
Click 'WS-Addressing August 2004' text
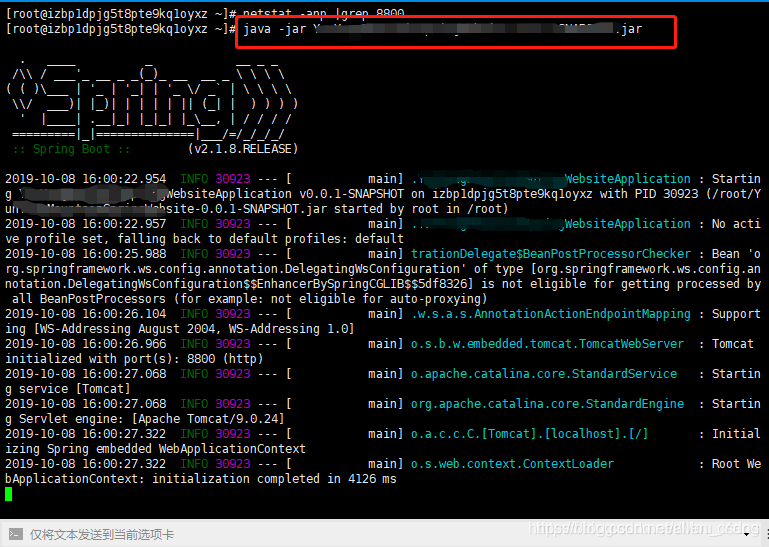(130, 329)
